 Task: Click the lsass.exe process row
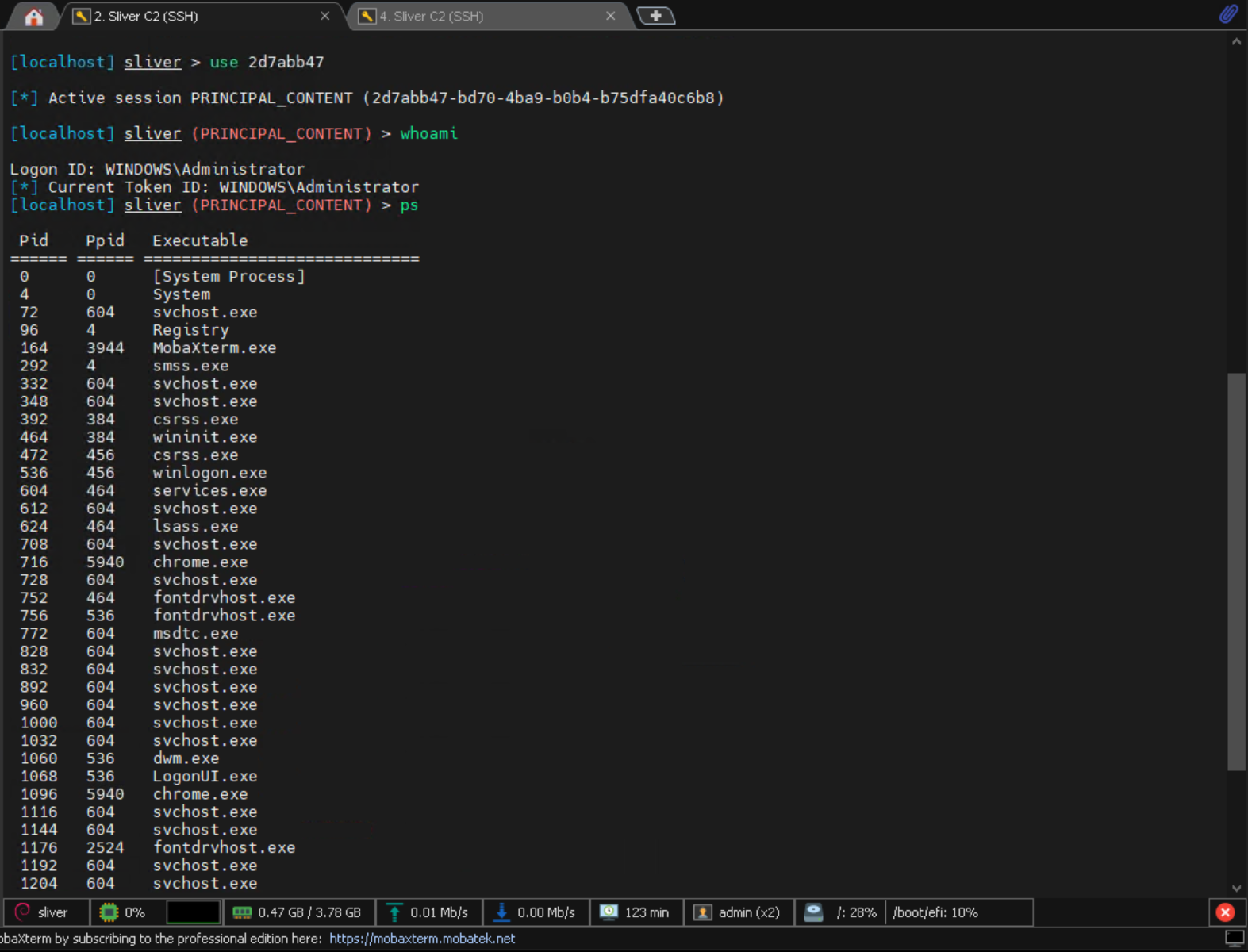[x=129, y=526]
